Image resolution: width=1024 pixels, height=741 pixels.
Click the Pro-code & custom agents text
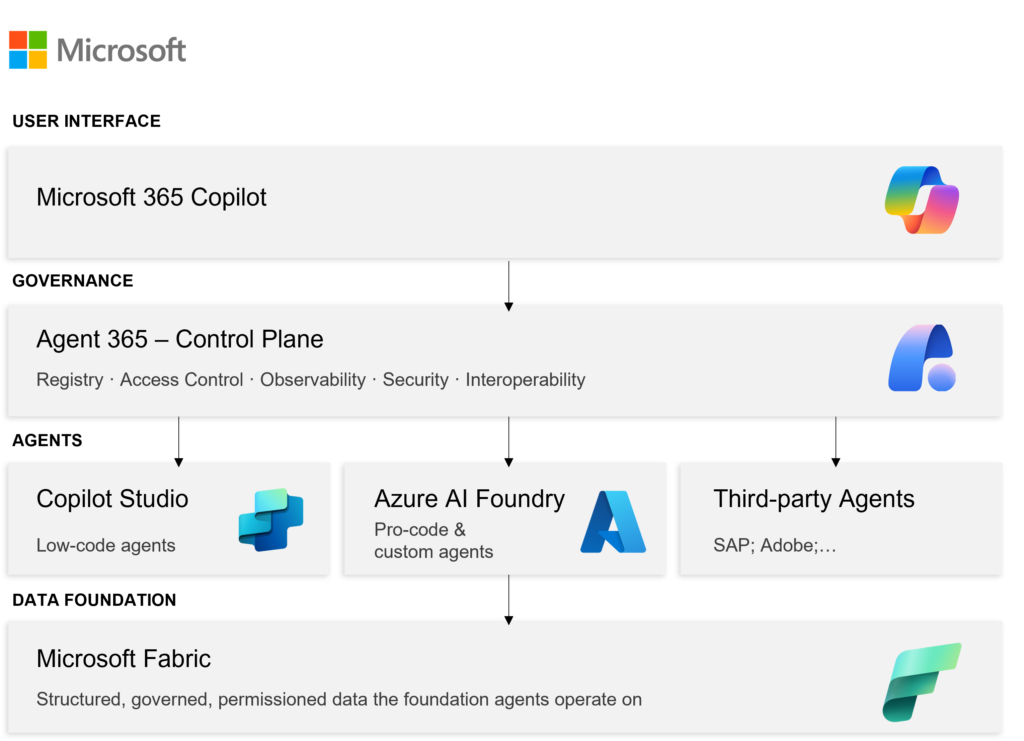tap(433, 540)
